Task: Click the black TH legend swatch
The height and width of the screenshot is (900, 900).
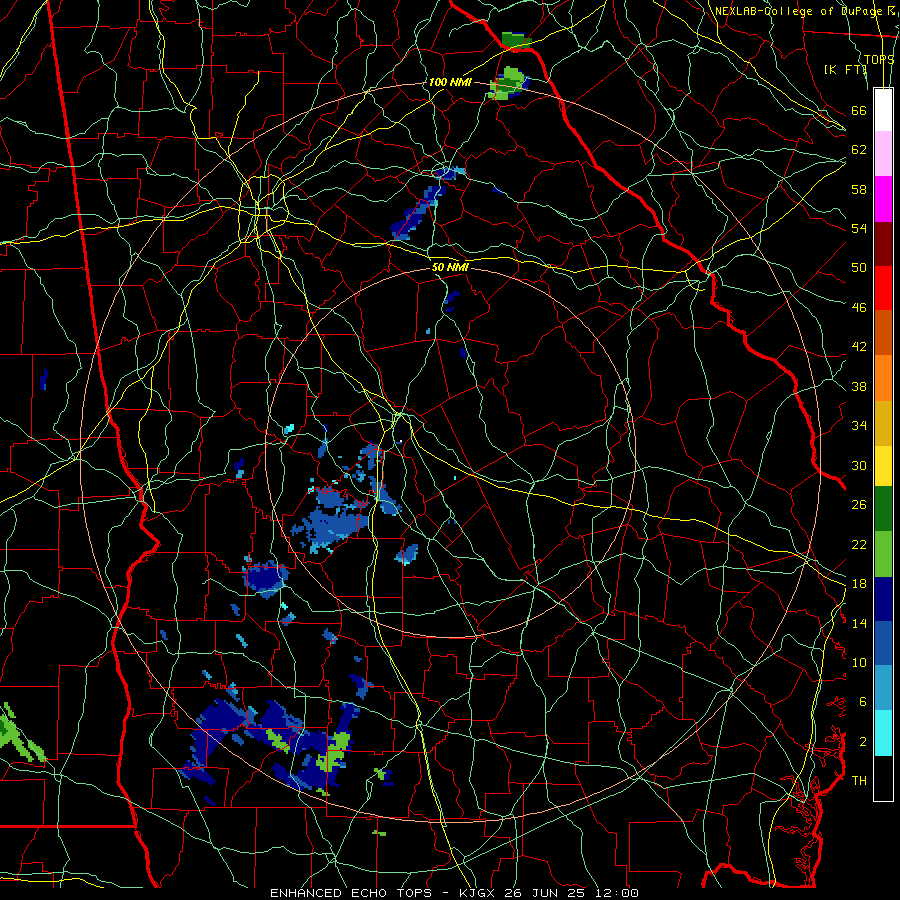Action: click(x=883, y=778)
